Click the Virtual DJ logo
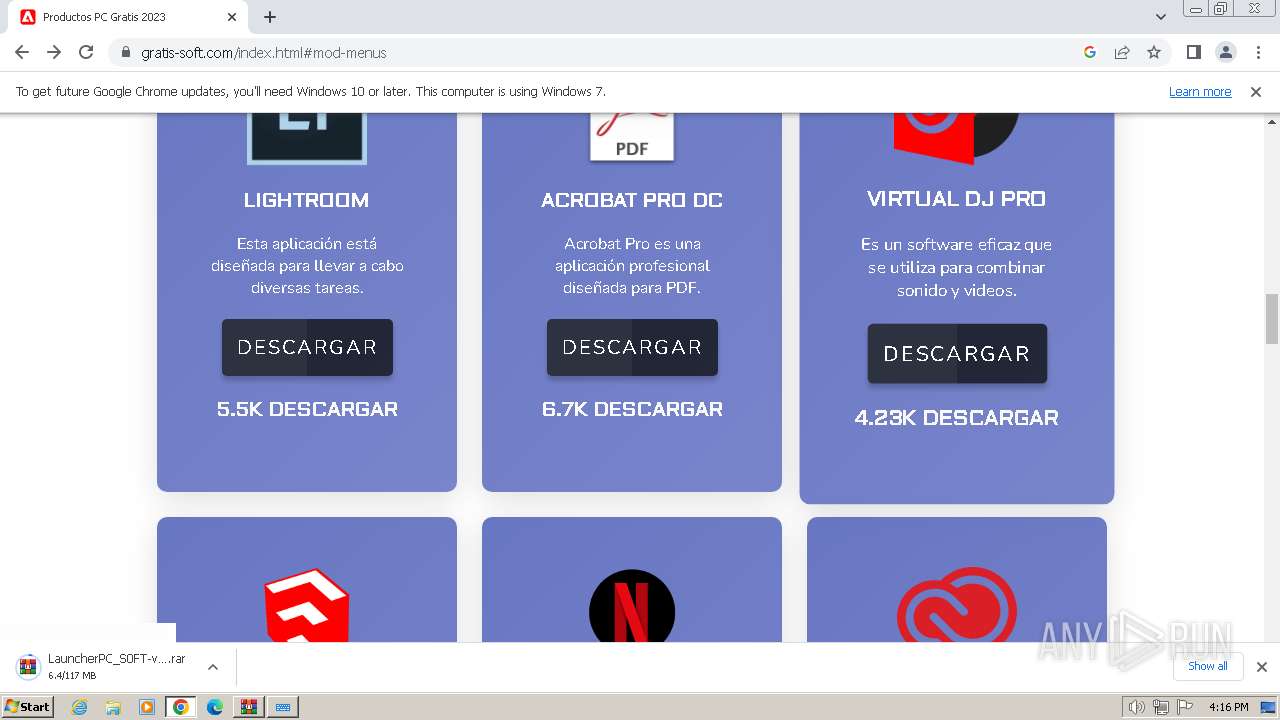The width and height of the screenshot is (1280, 720). pyautogui.click(x=956, y=138)
